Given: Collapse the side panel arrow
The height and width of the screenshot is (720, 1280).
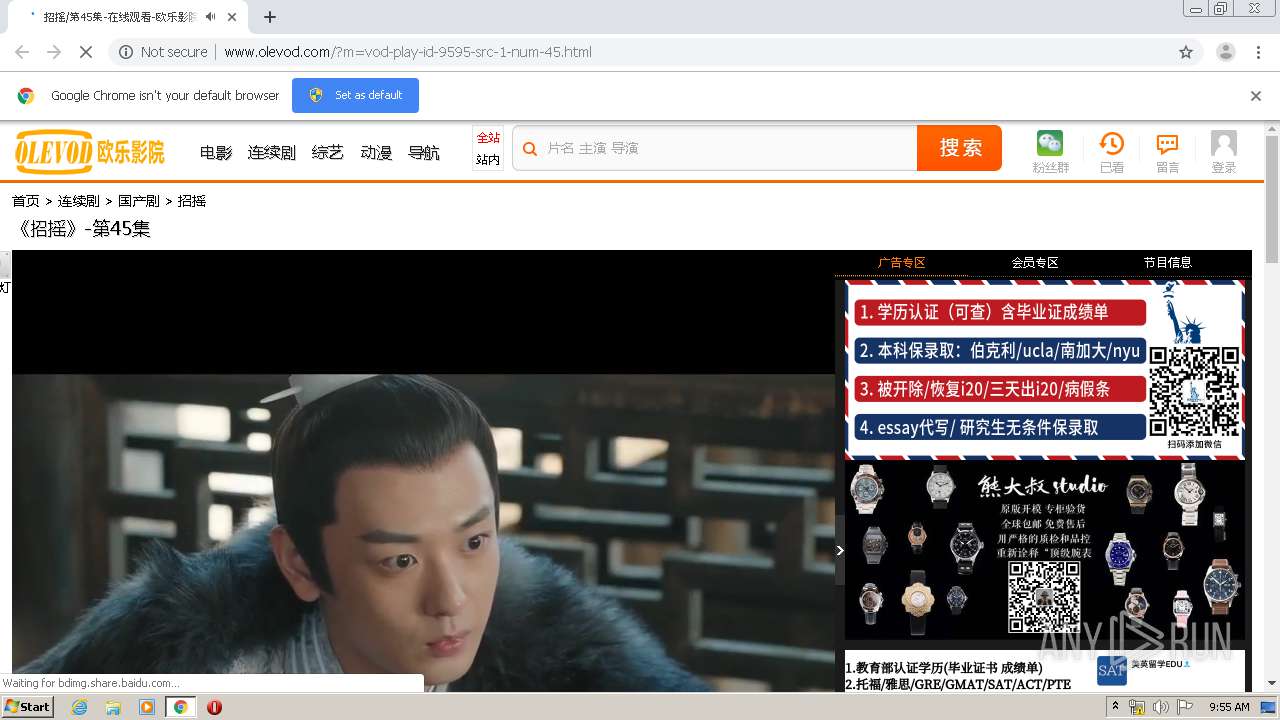Looking at the screenshot, I should pos(840,550).
